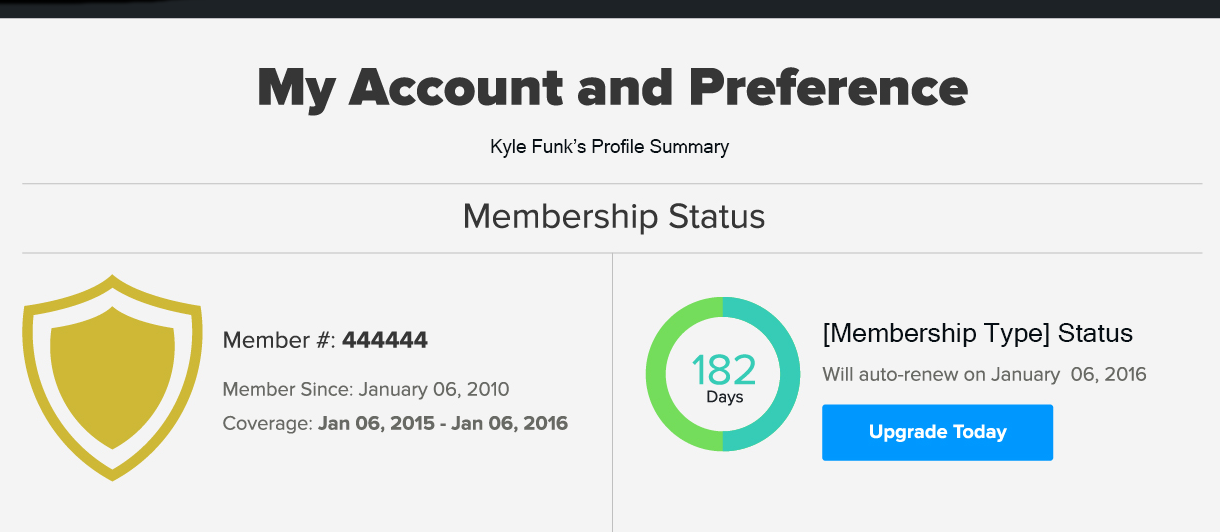
Task: Click the dark bar at the top
Action: pos(610,8)
